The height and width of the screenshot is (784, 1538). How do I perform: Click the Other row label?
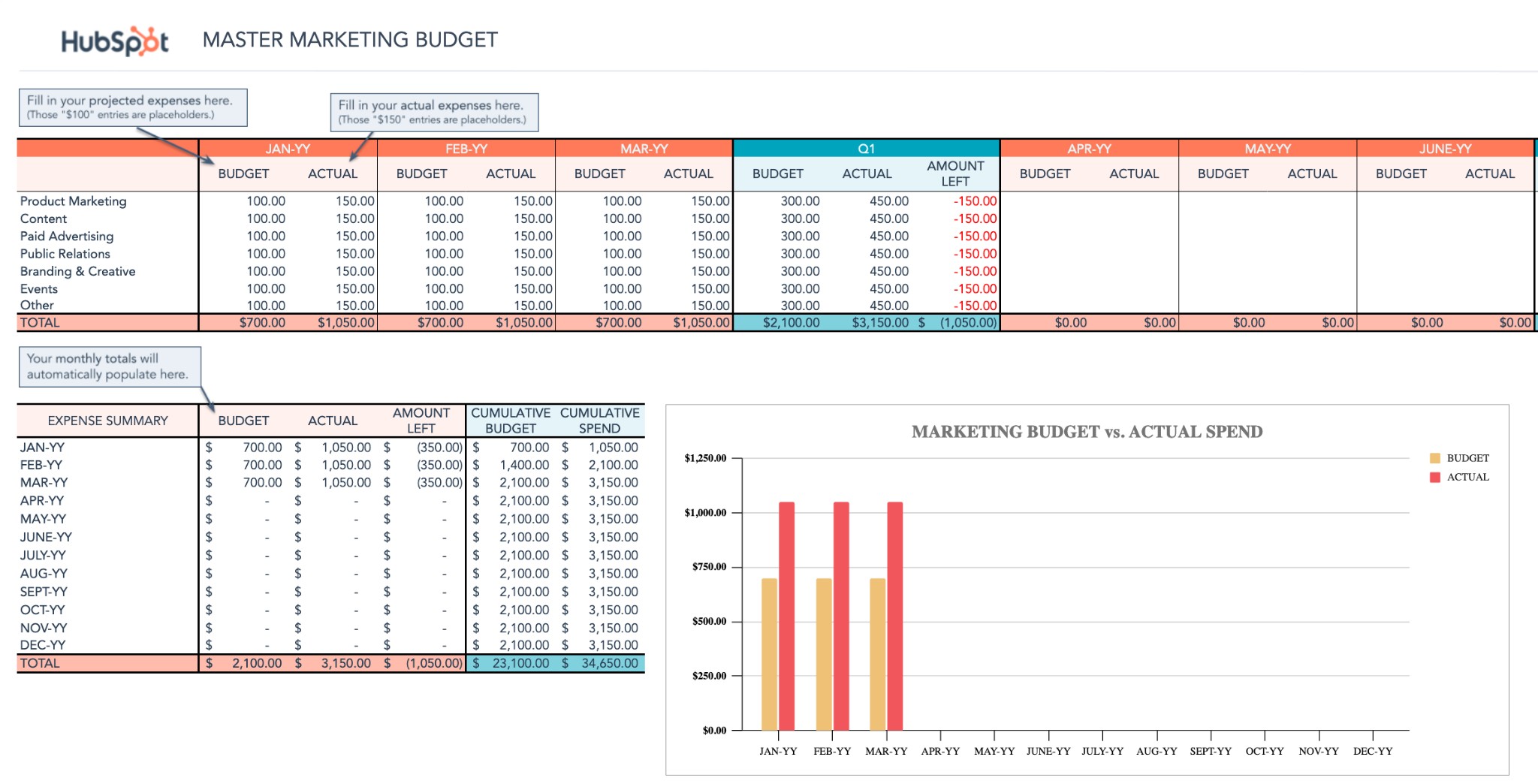pos(37,305)
